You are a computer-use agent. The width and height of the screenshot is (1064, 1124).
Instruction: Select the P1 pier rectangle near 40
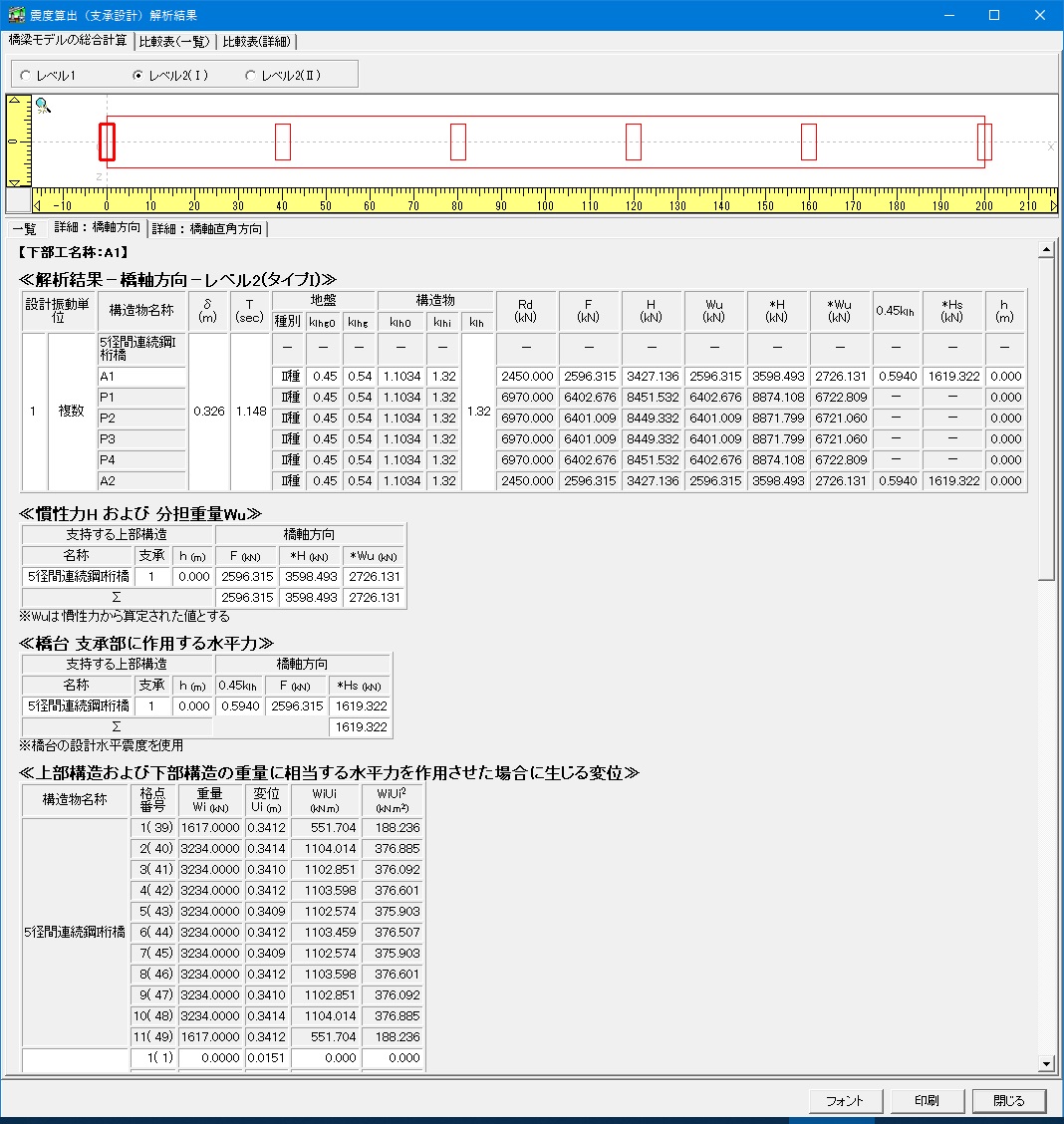point(283,141)
